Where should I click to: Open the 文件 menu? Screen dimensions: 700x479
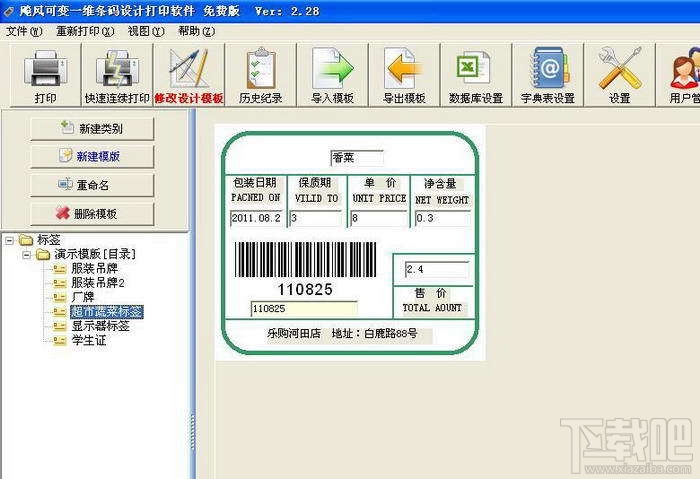coord(24,31)
